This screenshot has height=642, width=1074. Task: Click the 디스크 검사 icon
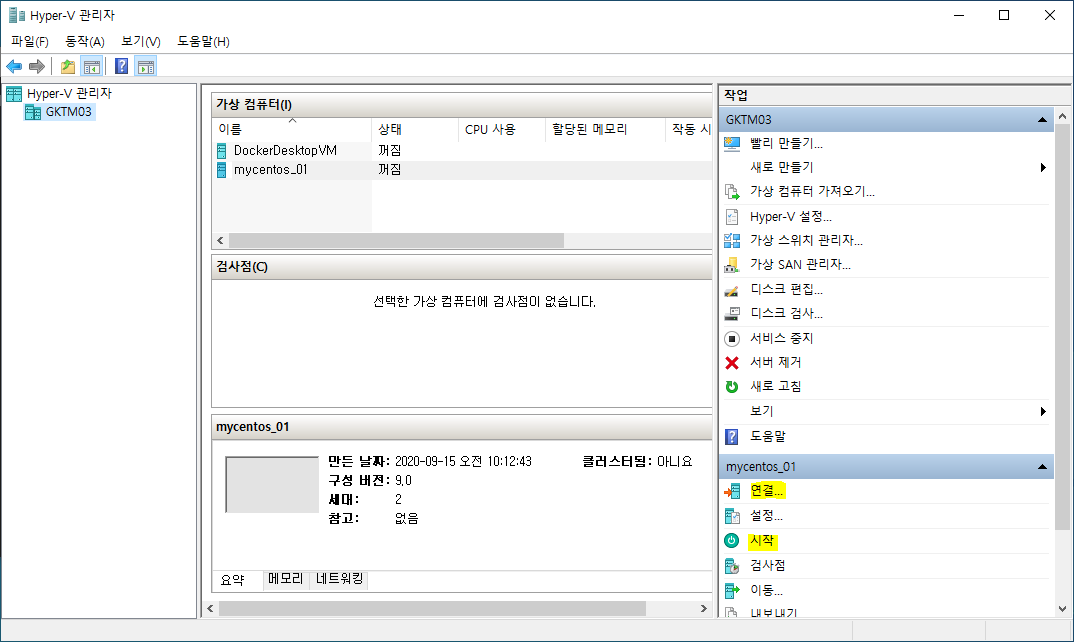tap(732, 314)
